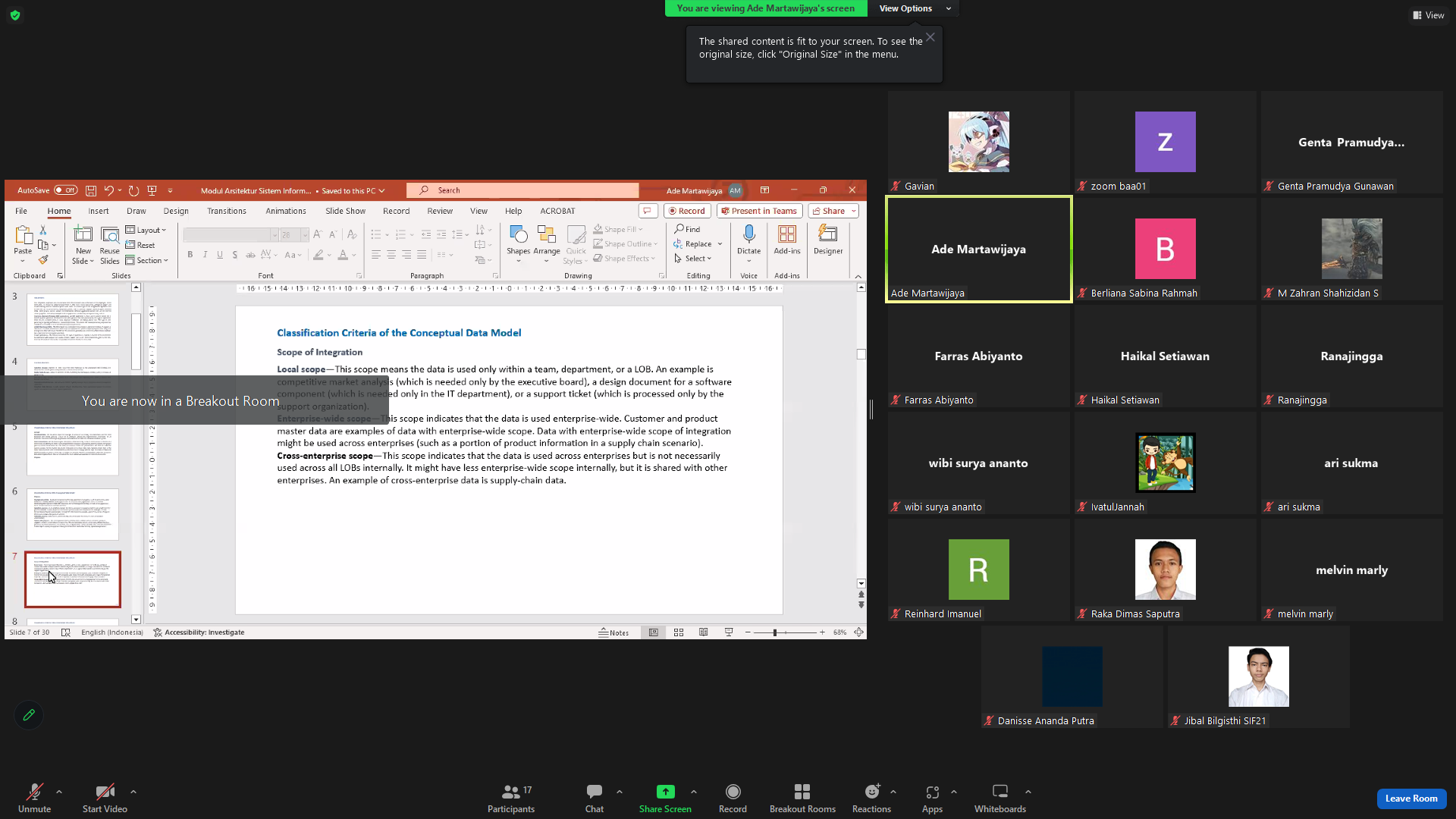Click the PowerPoint Search box
This screenshot has width=1456, height=819.
coord(523,190)
